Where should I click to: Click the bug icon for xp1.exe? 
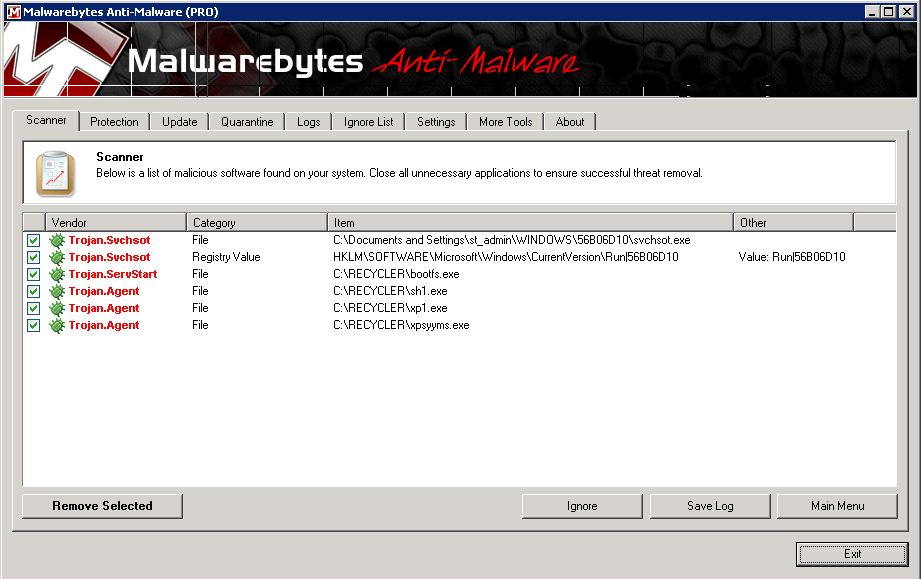tap(57, 308)
